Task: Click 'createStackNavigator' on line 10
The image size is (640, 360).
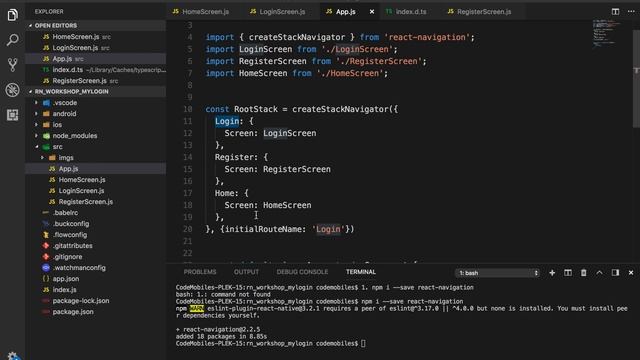Action: [340, 109]
